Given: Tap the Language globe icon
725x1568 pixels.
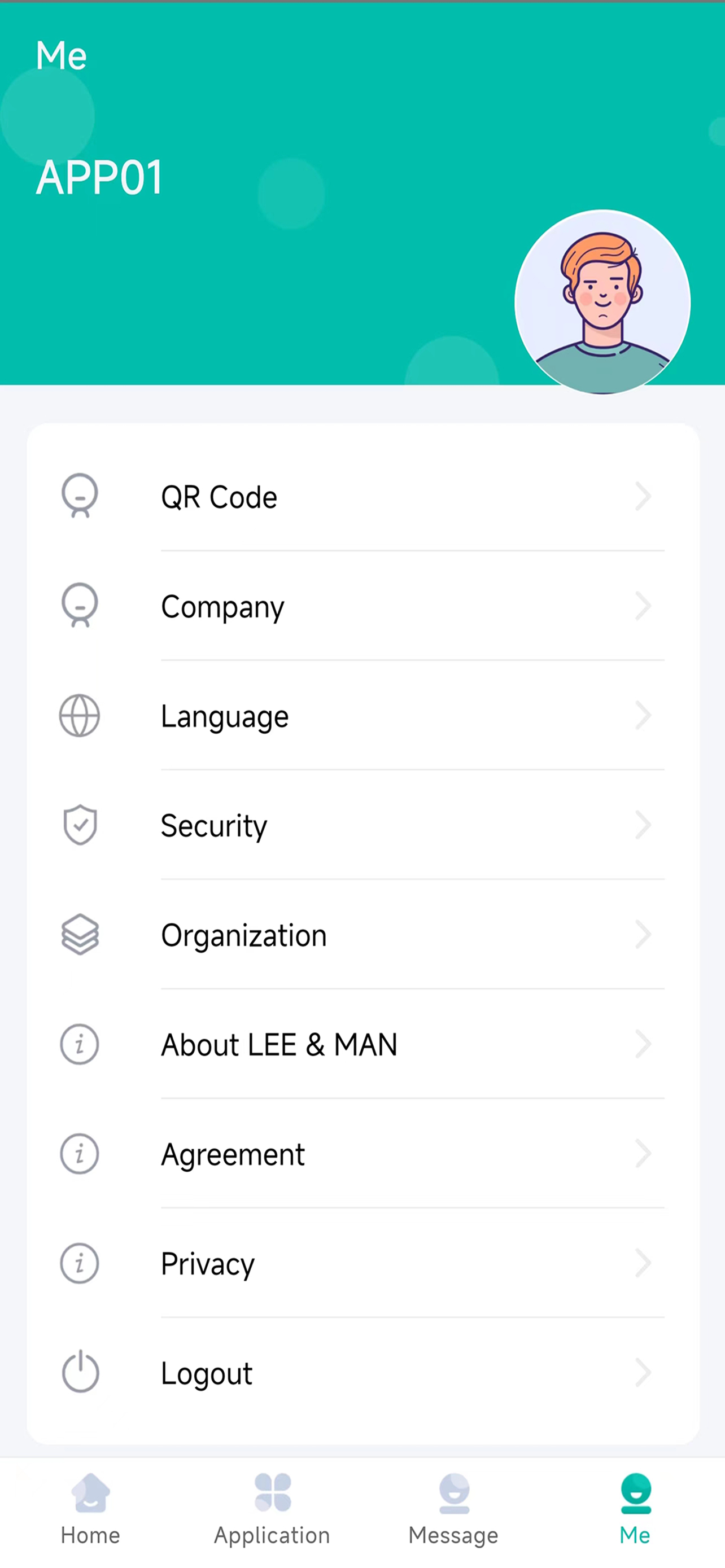Looking at the screenshot, I should pos(80,715).
